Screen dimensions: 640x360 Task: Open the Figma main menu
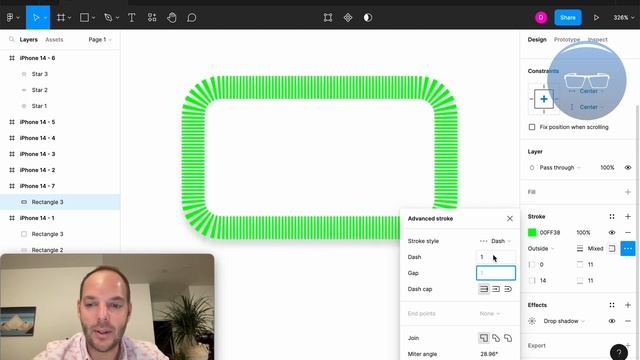(x=10, y=18)
